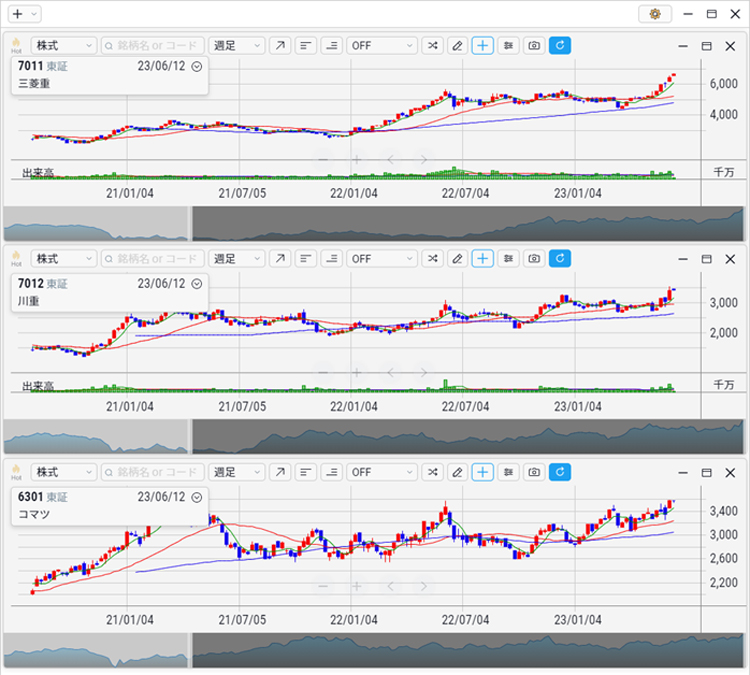Open the OFF dropdown in 6301 chart
The height and width of the screenshot is (675, 750).
coord(381,472)
